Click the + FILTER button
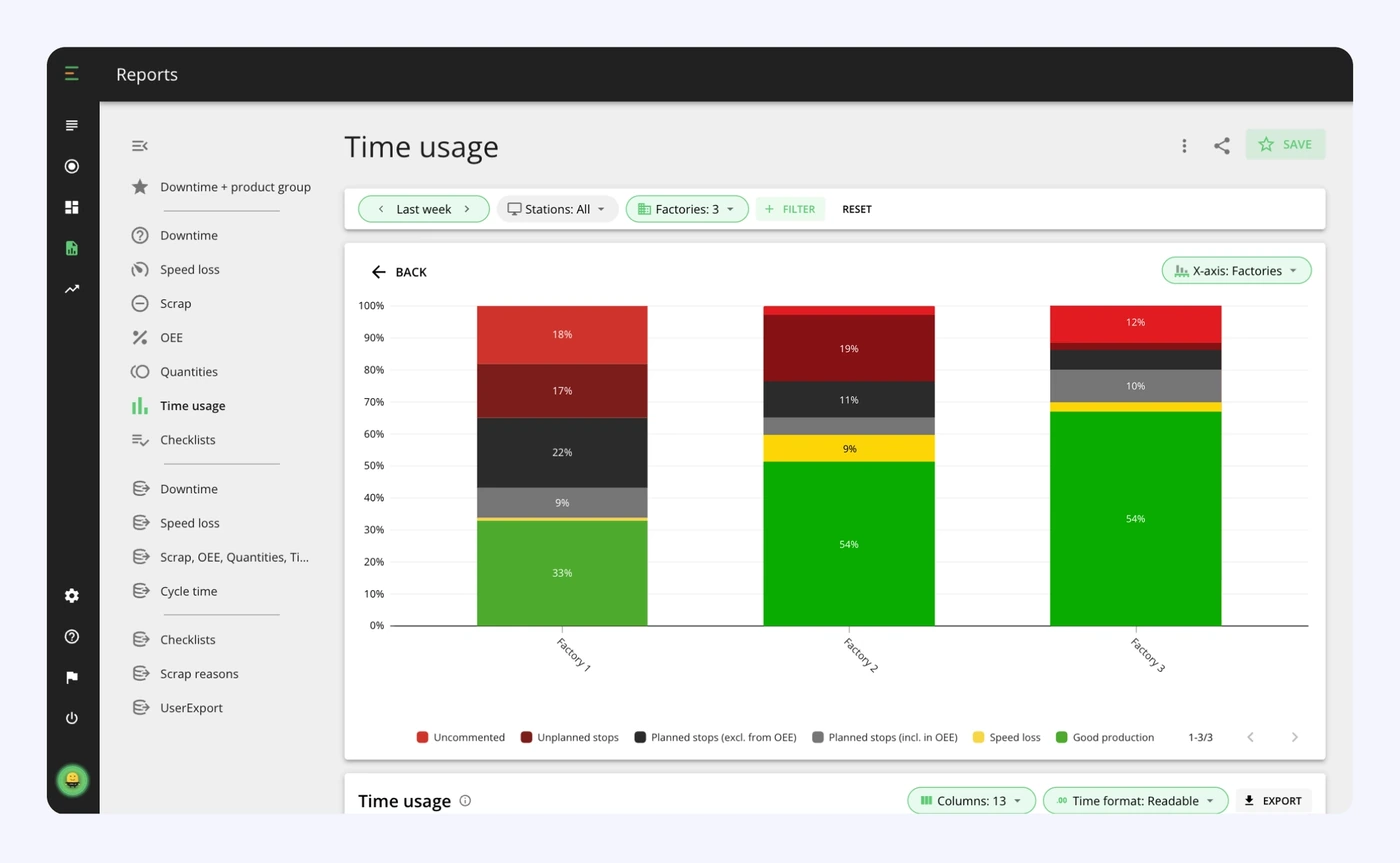 click(790, 209)
